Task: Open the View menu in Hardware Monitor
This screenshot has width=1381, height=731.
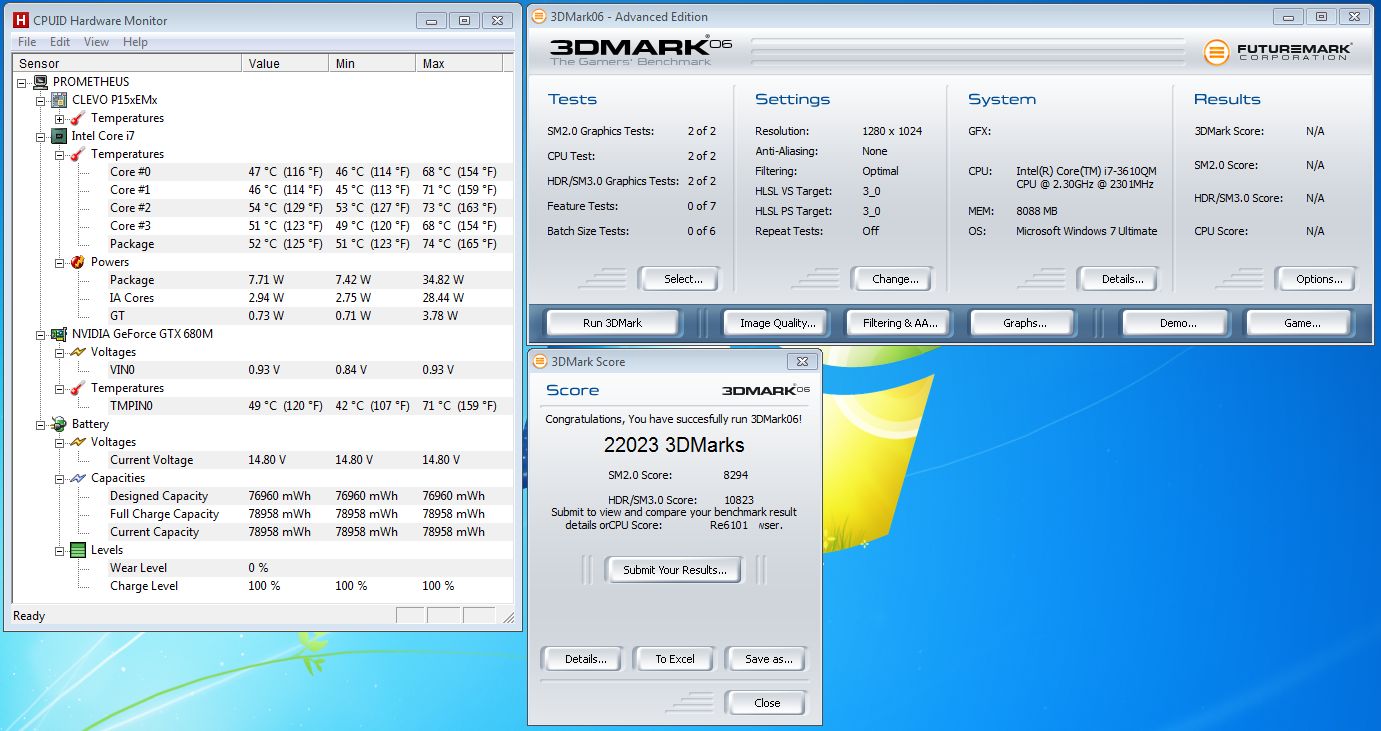Action: point(96,42)
